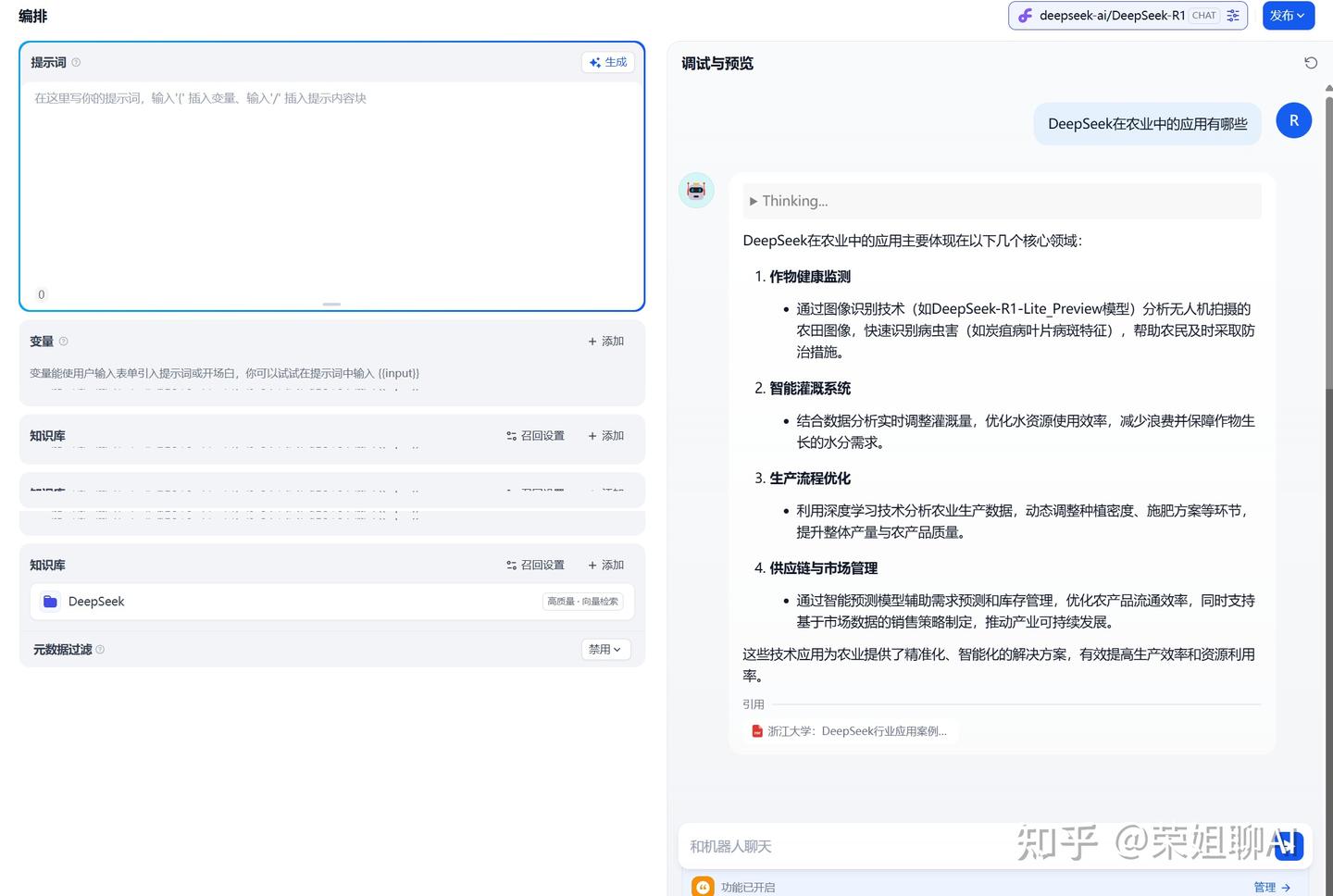Click the heading 作物健康监测
Screen dimensions: 1333x896
click(810, 277)
